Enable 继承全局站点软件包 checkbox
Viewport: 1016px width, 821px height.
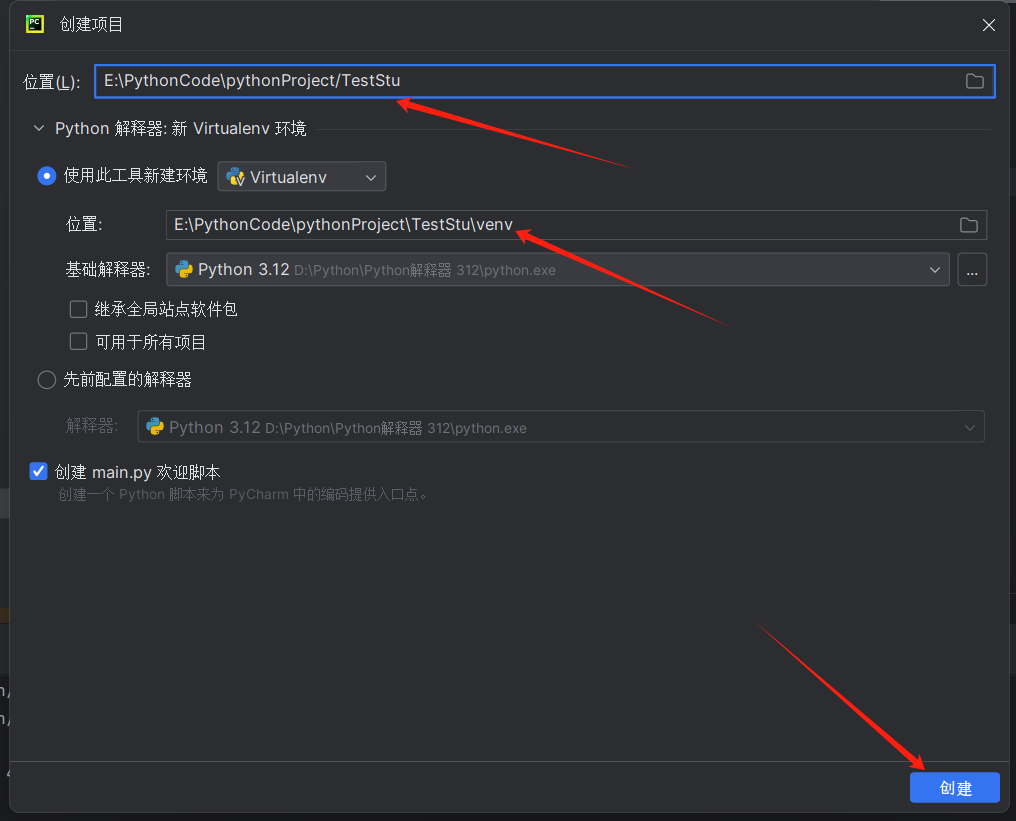point(78,309)
